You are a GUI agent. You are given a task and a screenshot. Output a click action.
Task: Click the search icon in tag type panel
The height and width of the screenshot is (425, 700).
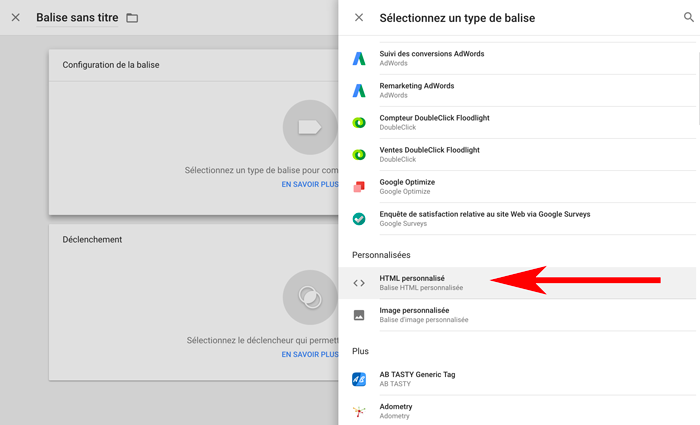click(x=688, y=18)
